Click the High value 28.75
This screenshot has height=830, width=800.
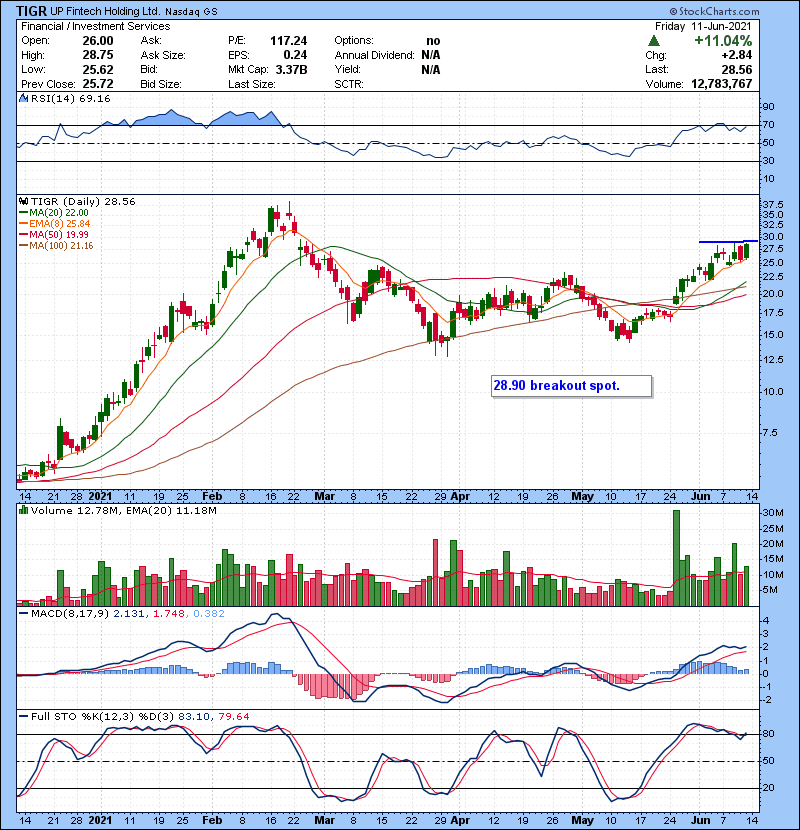coord(98,55)
